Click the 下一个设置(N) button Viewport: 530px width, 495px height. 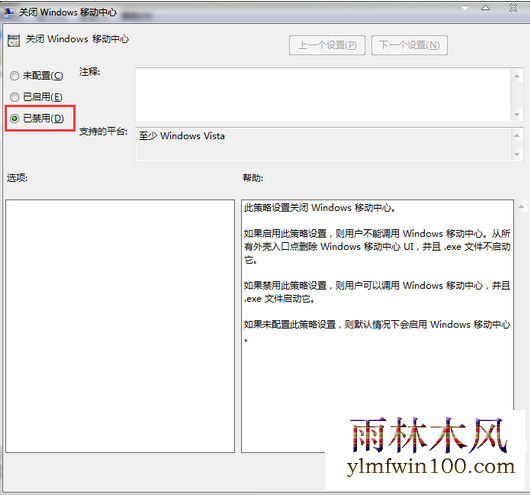[x=409, y=45]
